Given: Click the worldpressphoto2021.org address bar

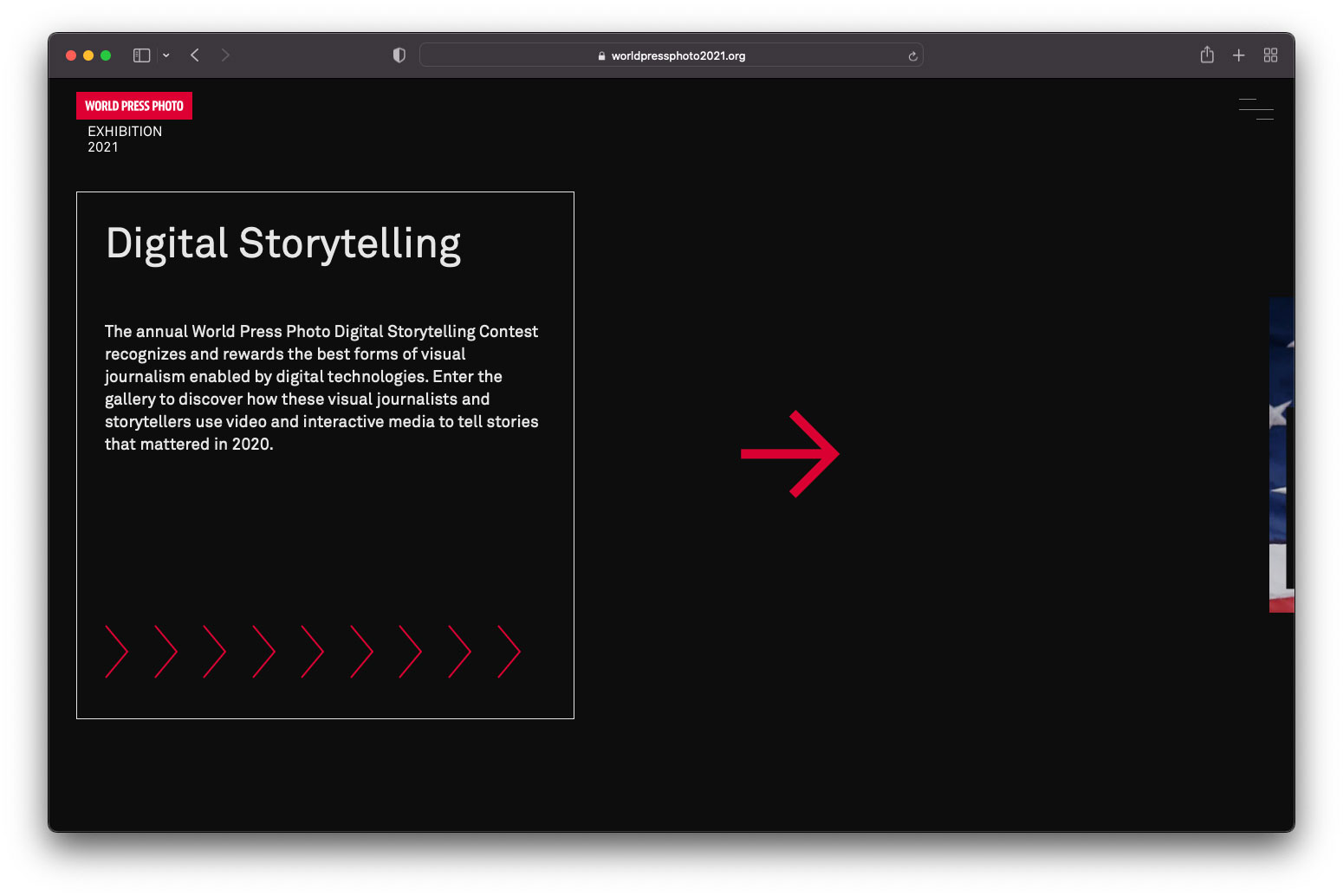Looking at the screenshot, I should [671, 55].
